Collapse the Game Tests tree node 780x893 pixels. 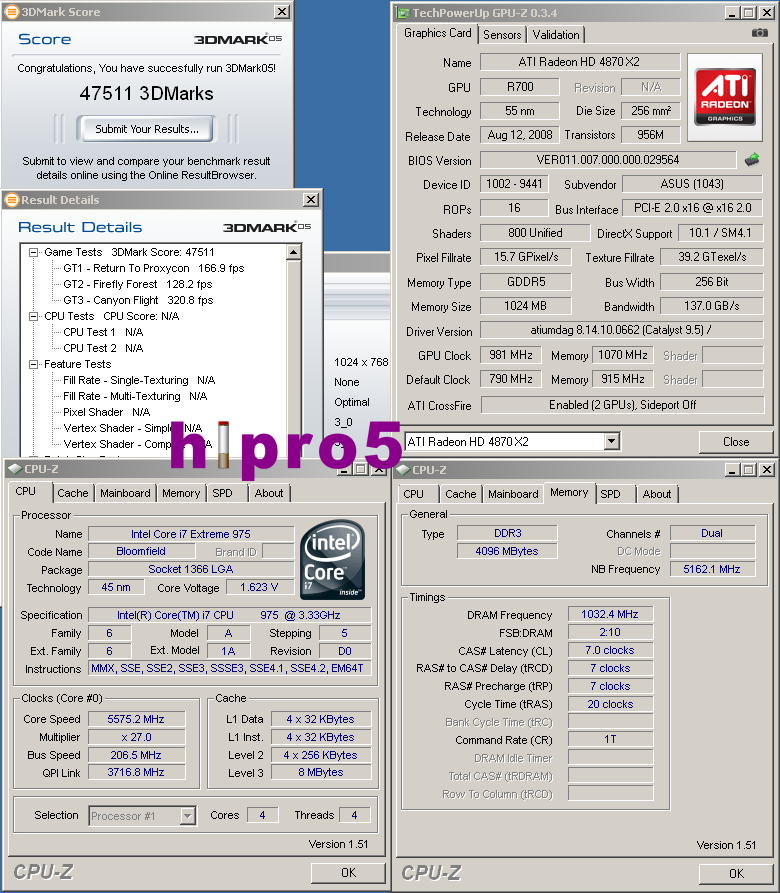(x=34, y=252)
